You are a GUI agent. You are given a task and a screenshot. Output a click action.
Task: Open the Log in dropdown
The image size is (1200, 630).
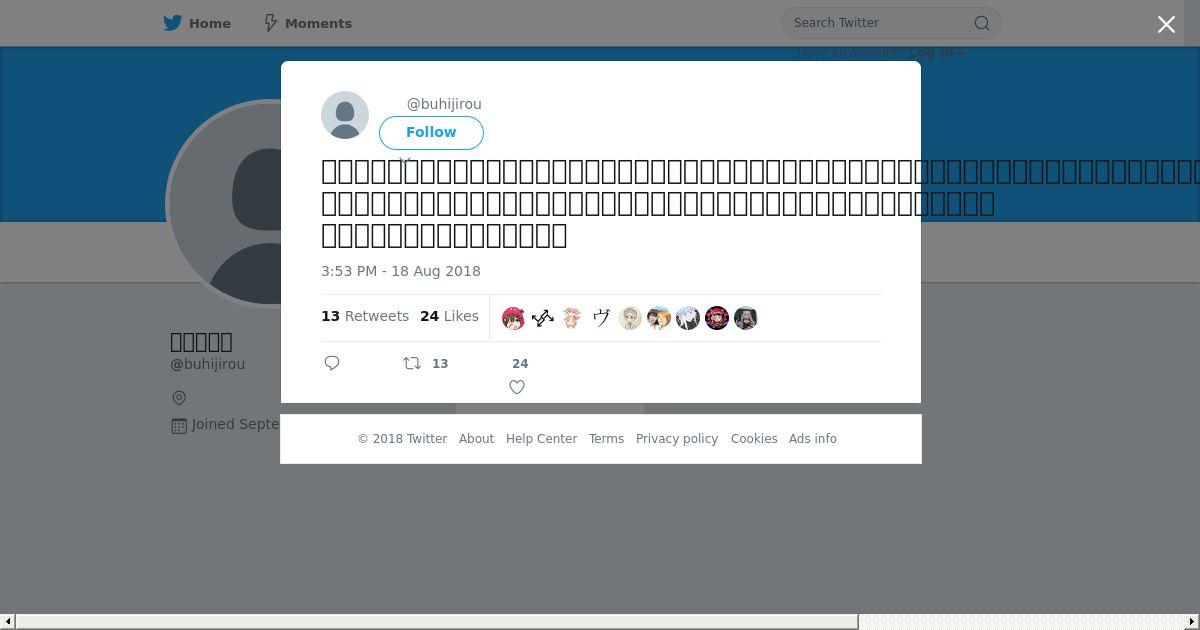coord(936,53)
